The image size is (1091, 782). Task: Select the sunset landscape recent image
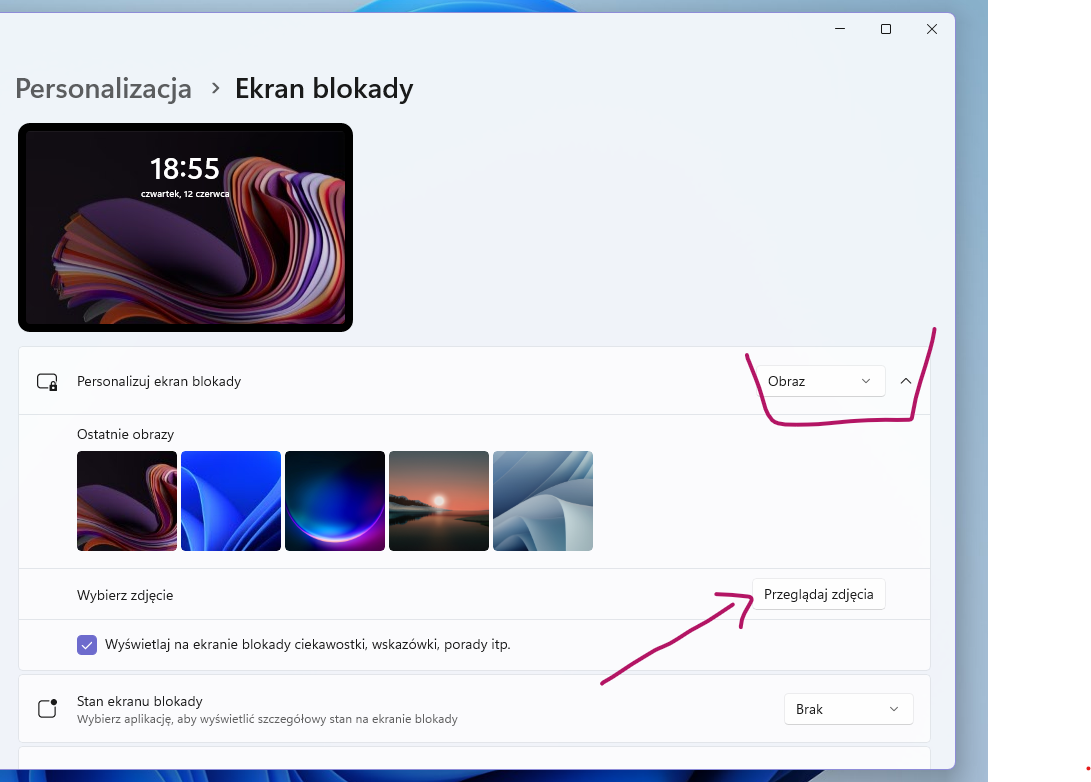point(439,501)
